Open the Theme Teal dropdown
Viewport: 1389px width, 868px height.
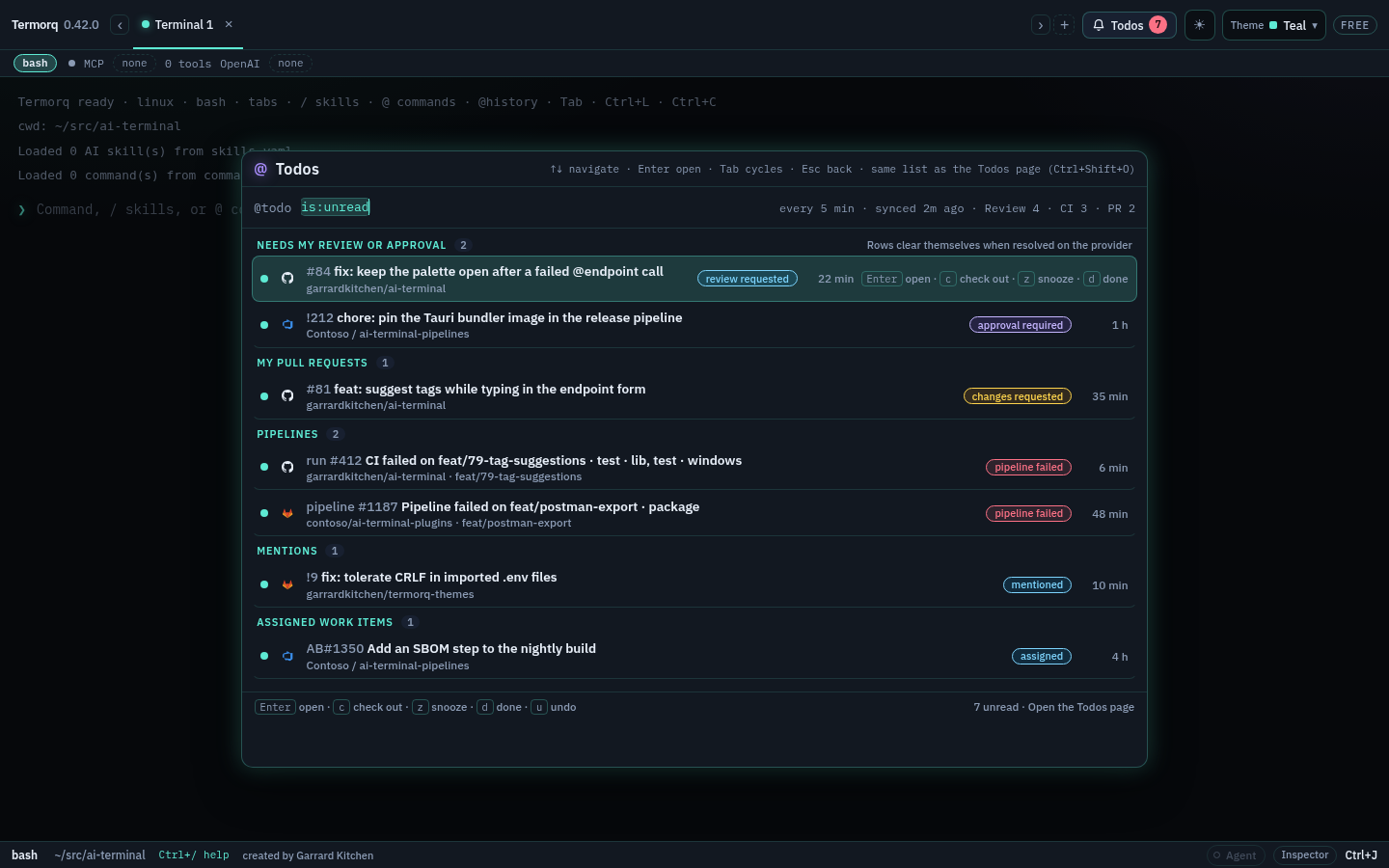[1274, 25]
